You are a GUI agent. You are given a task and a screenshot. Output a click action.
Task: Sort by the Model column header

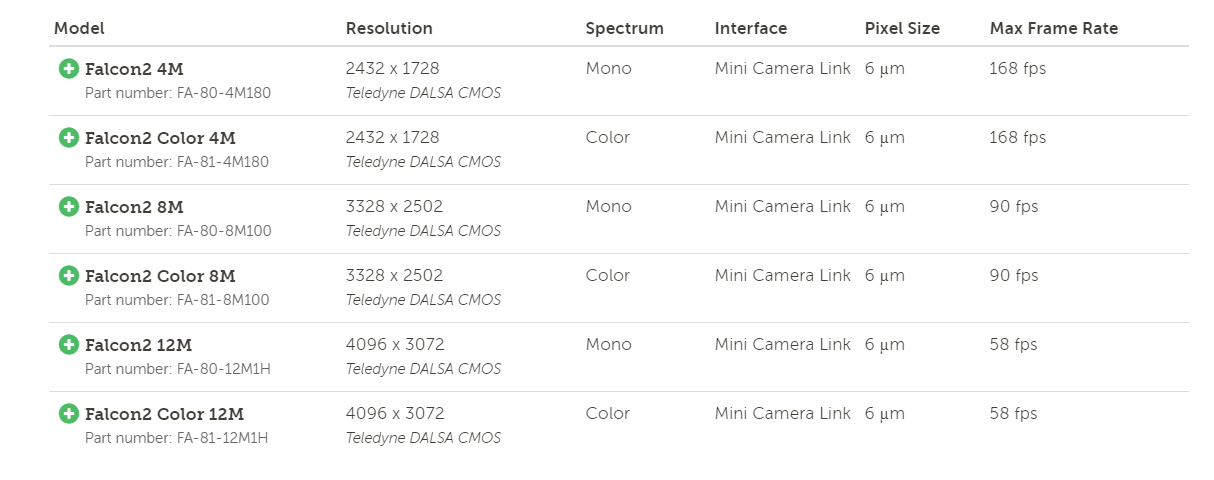coord(79,28)
